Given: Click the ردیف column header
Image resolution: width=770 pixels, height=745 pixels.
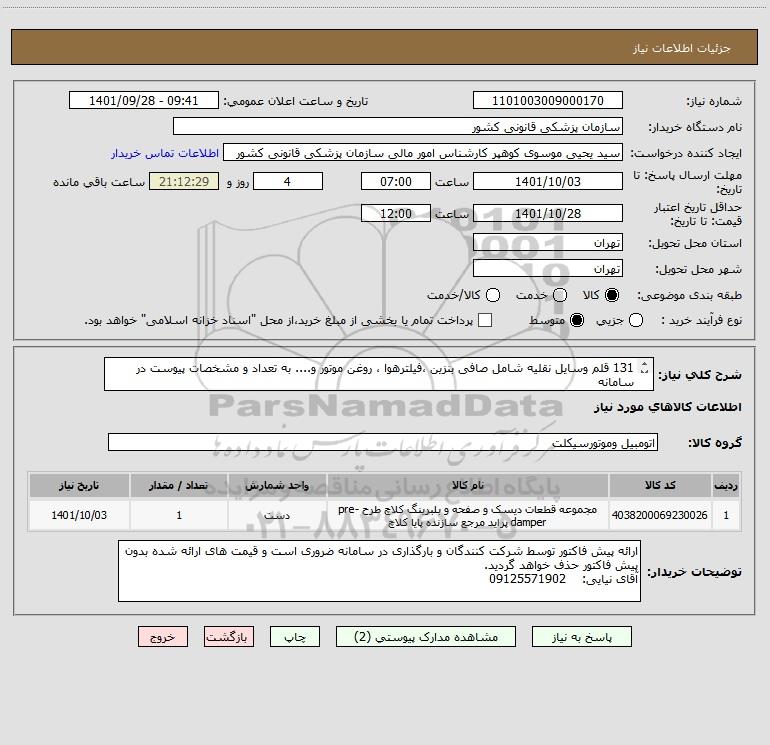Looking at the screenshot, I should tap(726, 485).
